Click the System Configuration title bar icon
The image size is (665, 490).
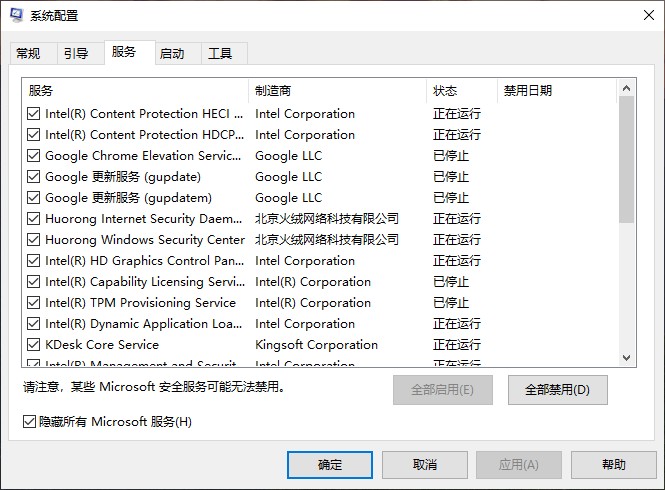point(17,15)
